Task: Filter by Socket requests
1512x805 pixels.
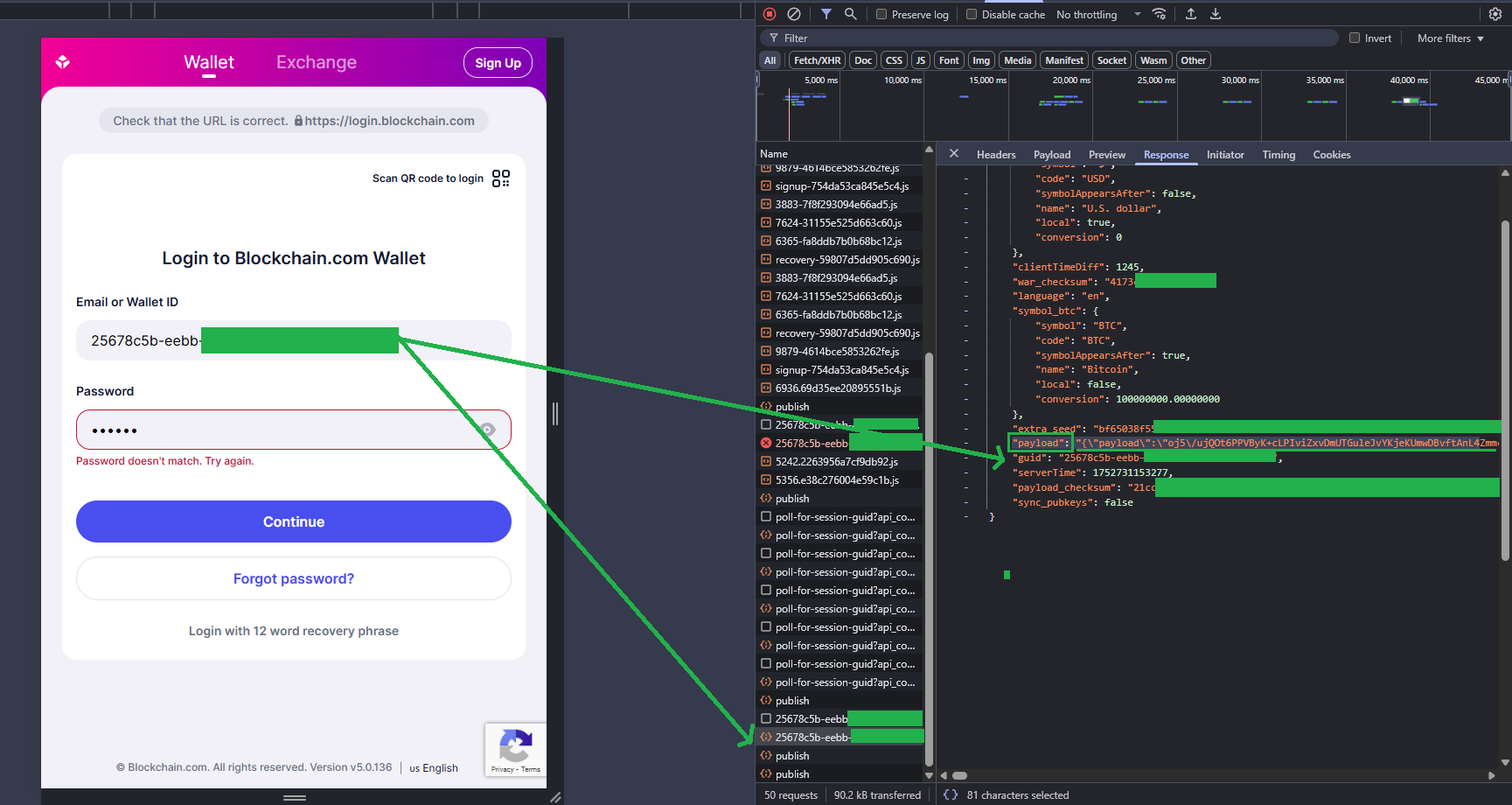Action: pyautogui.click(x=1112, y=60)
